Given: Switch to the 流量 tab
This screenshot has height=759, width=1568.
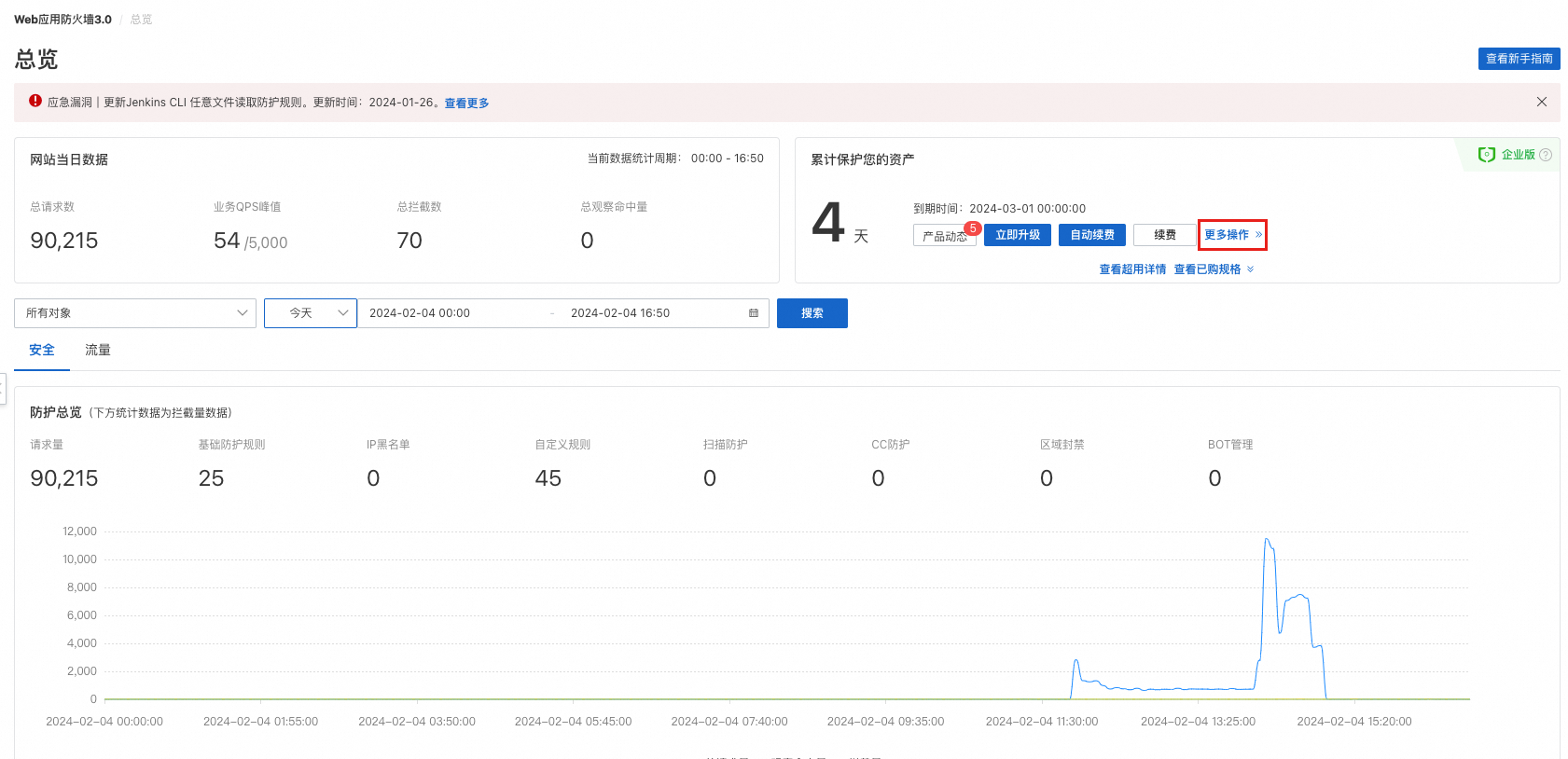Looking at the screenshot, I should pyautogui.click(x=98, y=351).
